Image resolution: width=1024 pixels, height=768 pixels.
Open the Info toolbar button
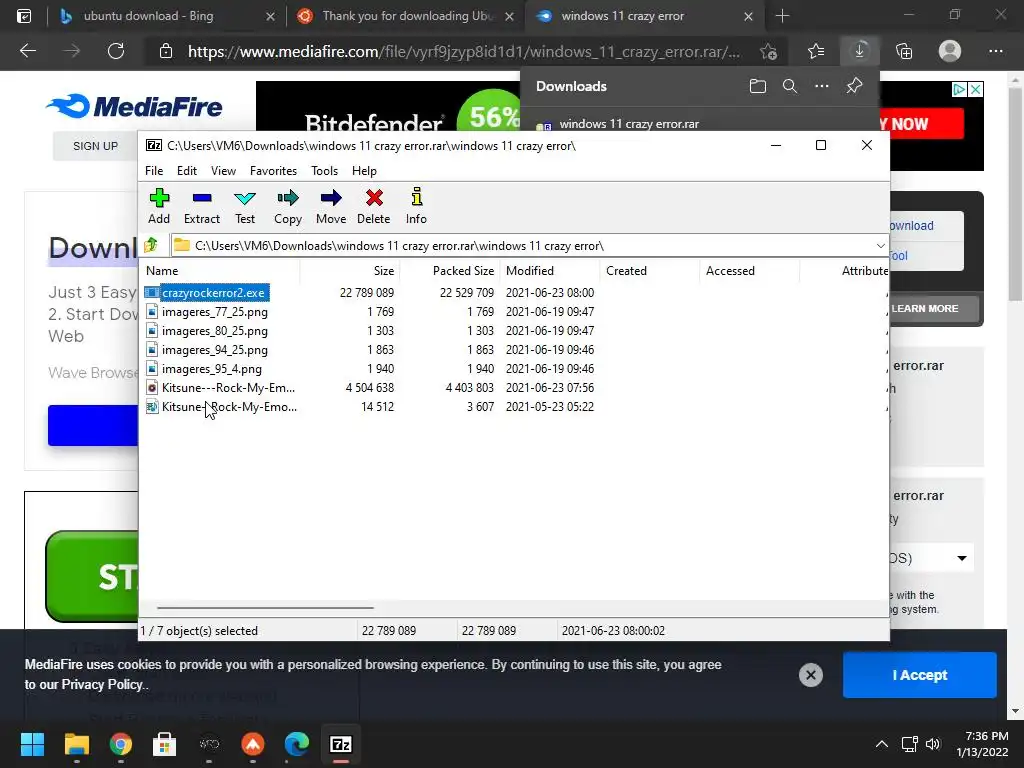coord(416,206)
